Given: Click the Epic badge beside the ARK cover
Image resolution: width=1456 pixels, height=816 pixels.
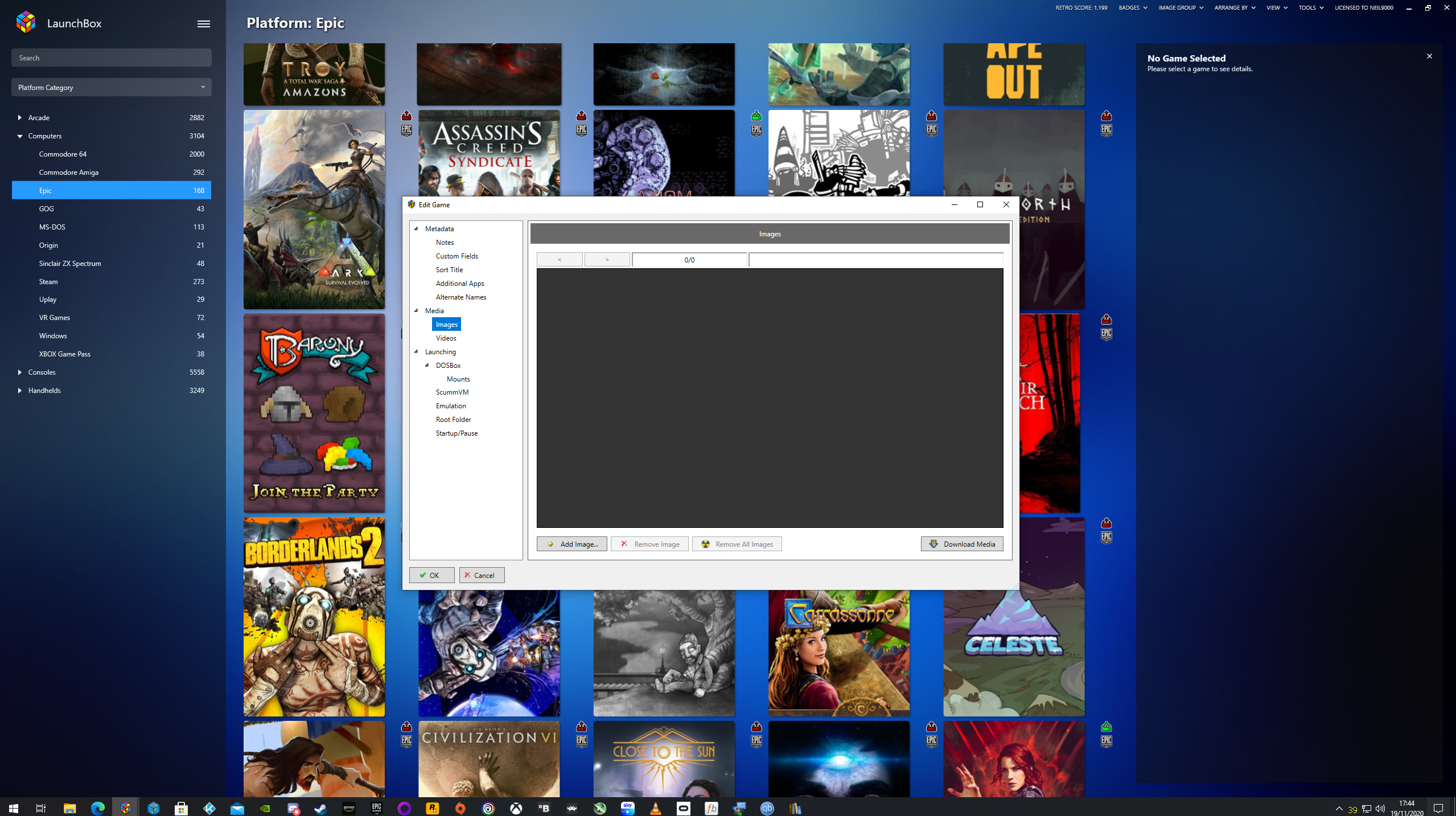Looking at the screenshot, I should 406,130.
